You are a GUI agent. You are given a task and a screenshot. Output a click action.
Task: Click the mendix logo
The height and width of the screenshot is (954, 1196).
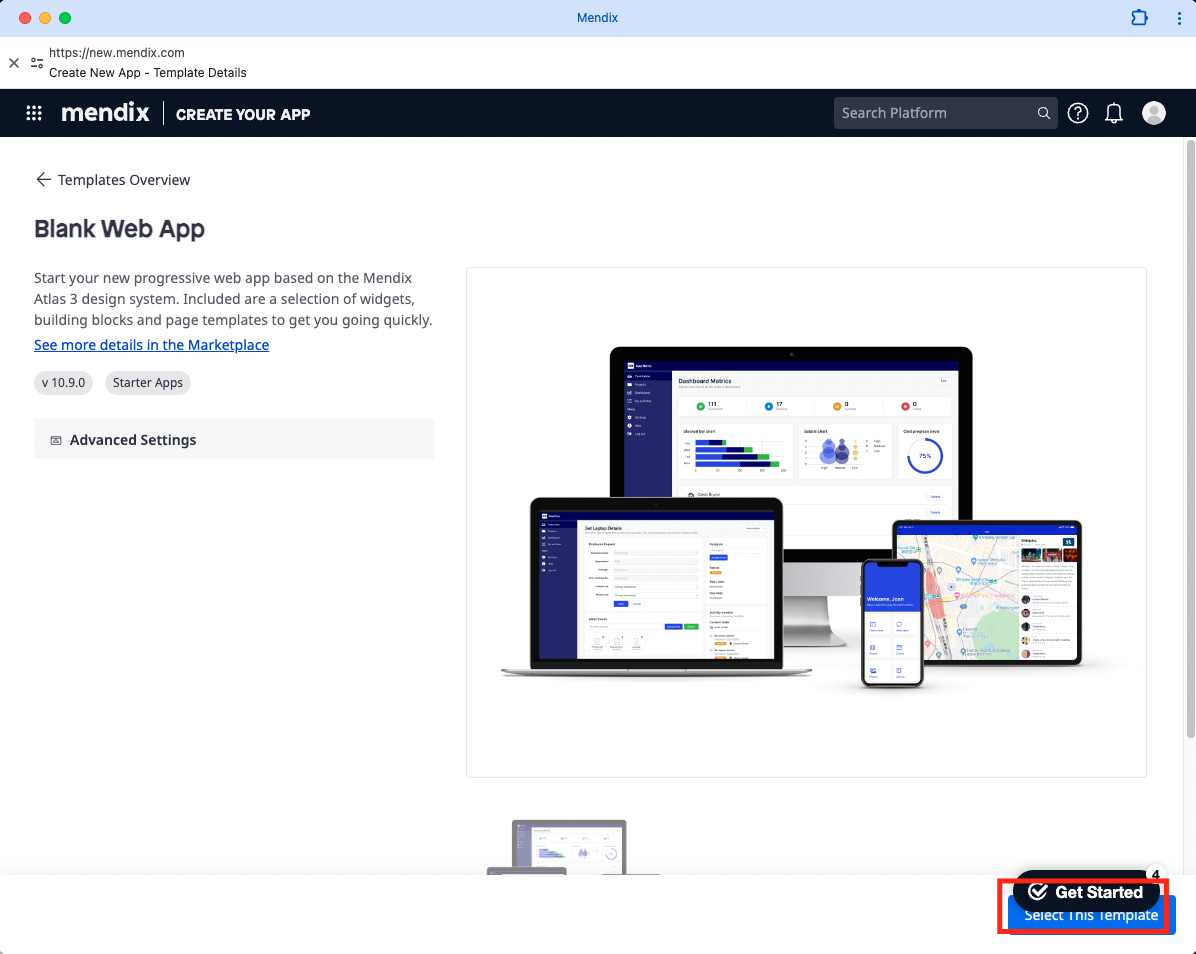pyautogui.click(x=105, y=113)
